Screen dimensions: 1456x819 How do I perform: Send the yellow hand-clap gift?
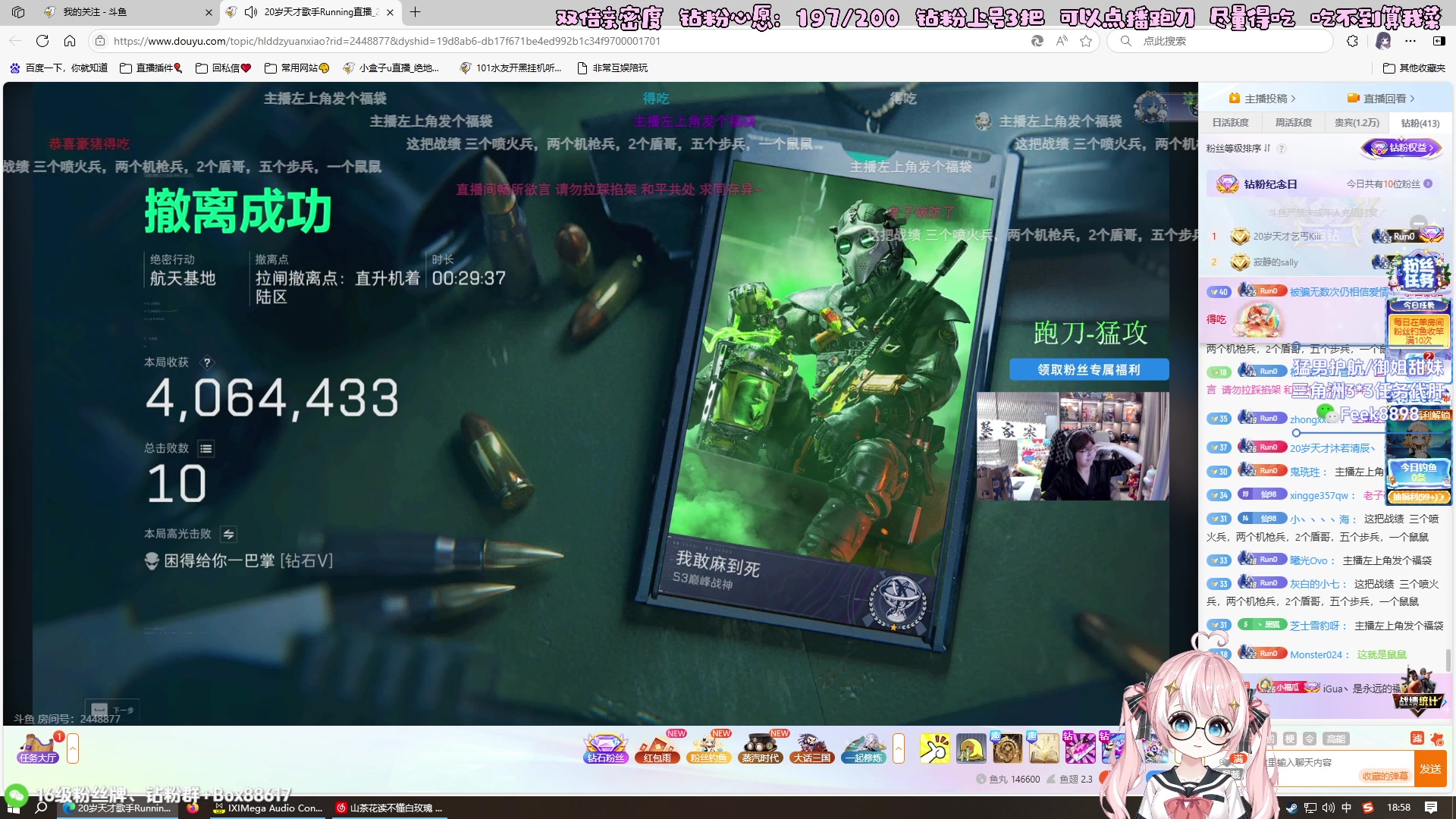934,748
